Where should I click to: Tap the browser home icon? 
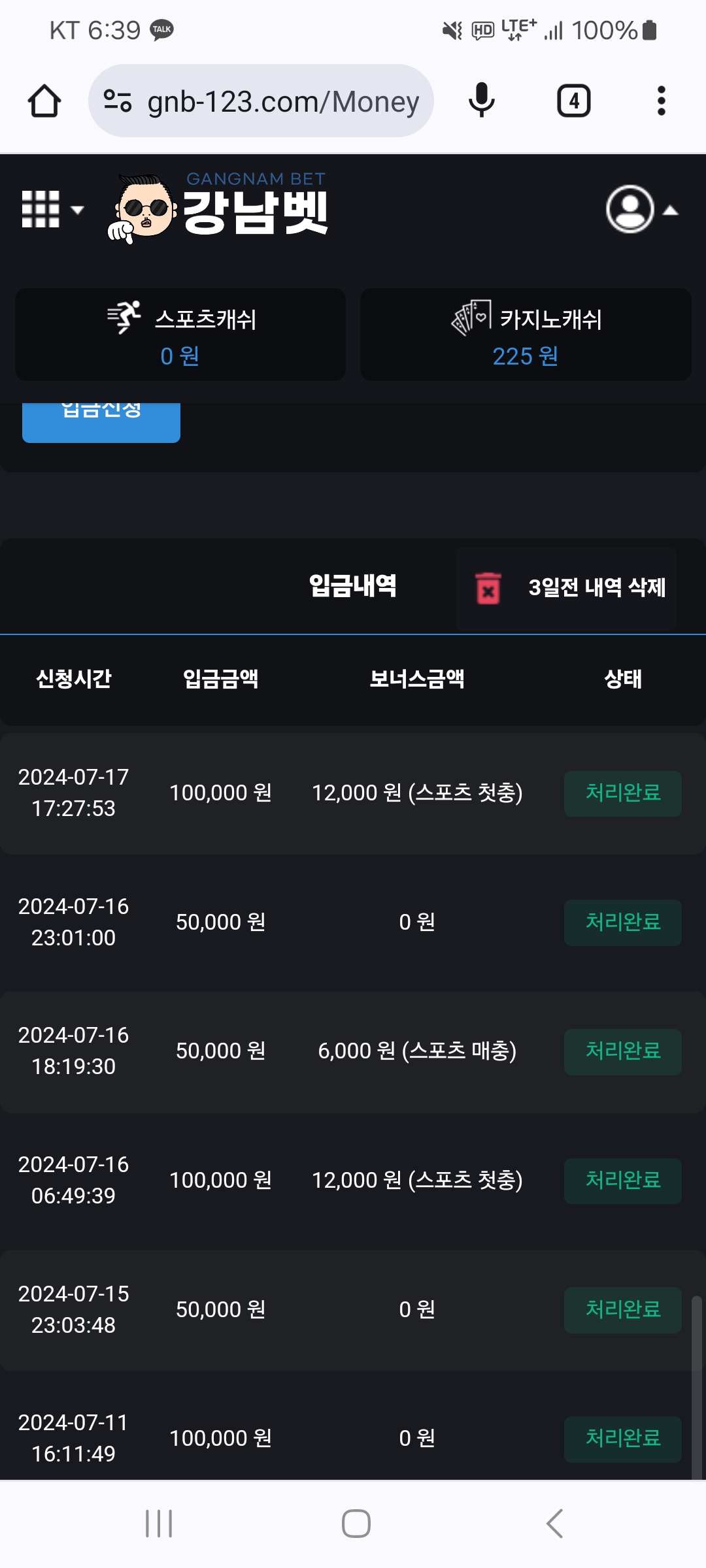[44, 101]
